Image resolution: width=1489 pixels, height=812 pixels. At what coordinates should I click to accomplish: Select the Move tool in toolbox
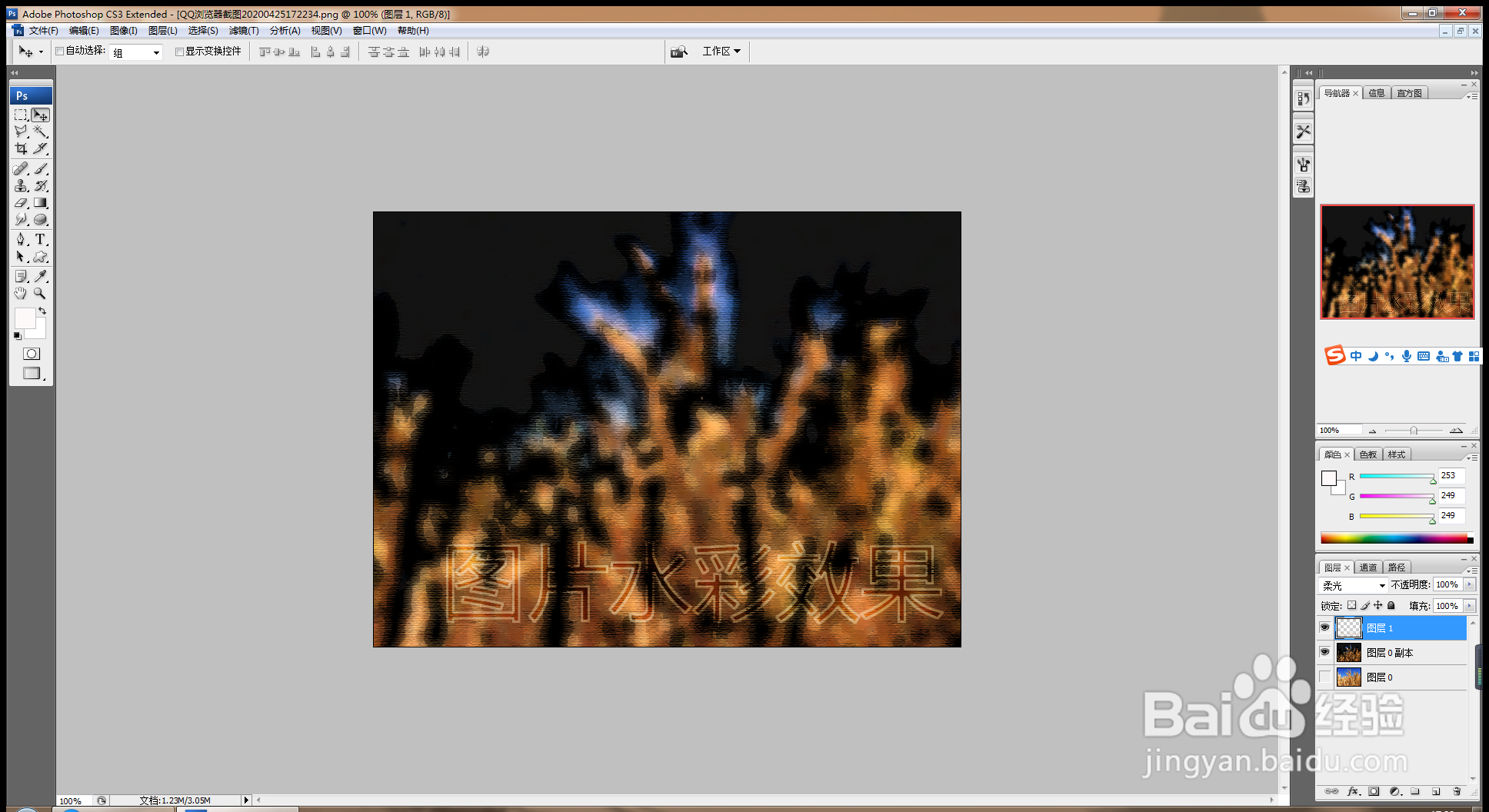41,115
